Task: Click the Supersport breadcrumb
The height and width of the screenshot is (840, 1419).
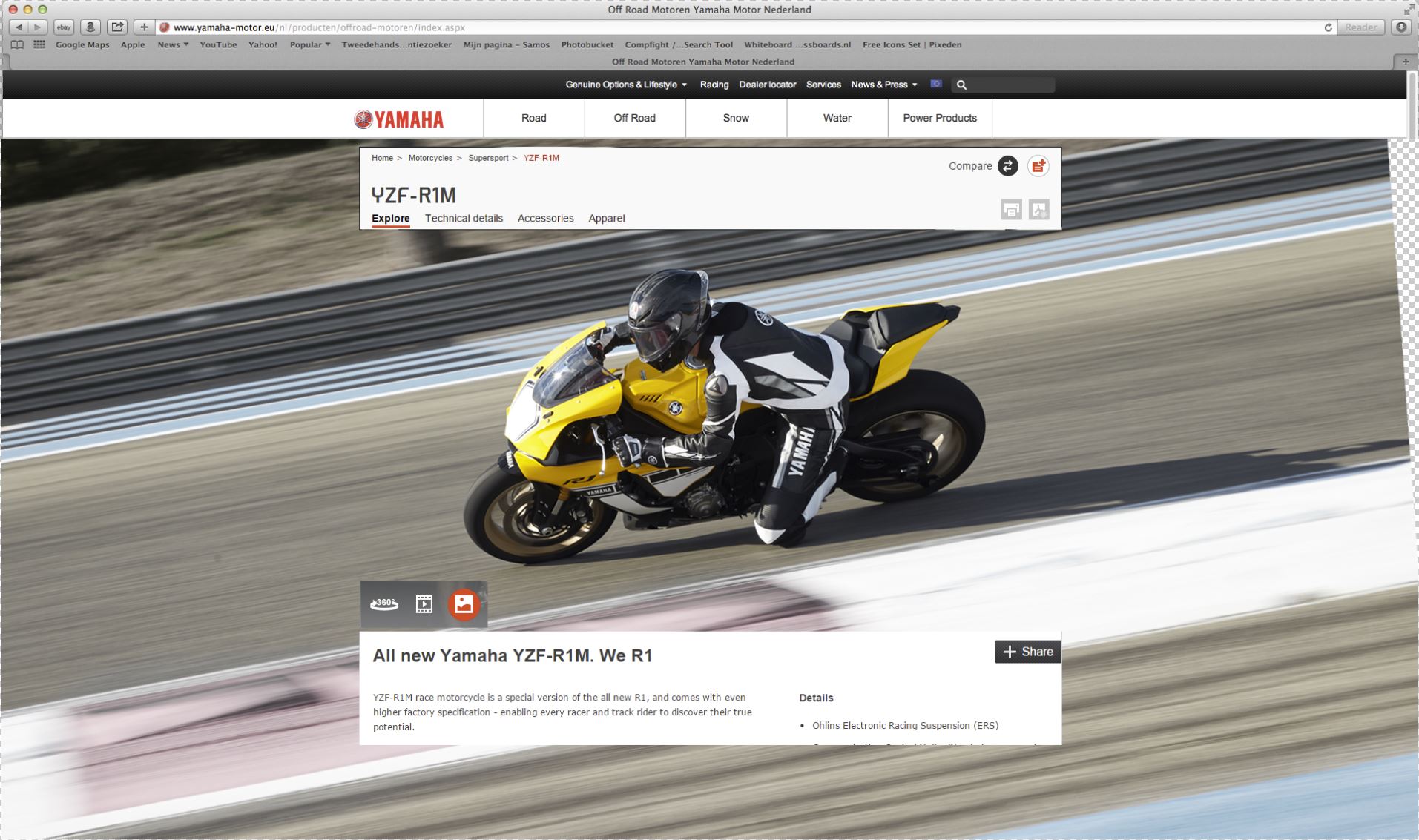Action: [488, 158]
